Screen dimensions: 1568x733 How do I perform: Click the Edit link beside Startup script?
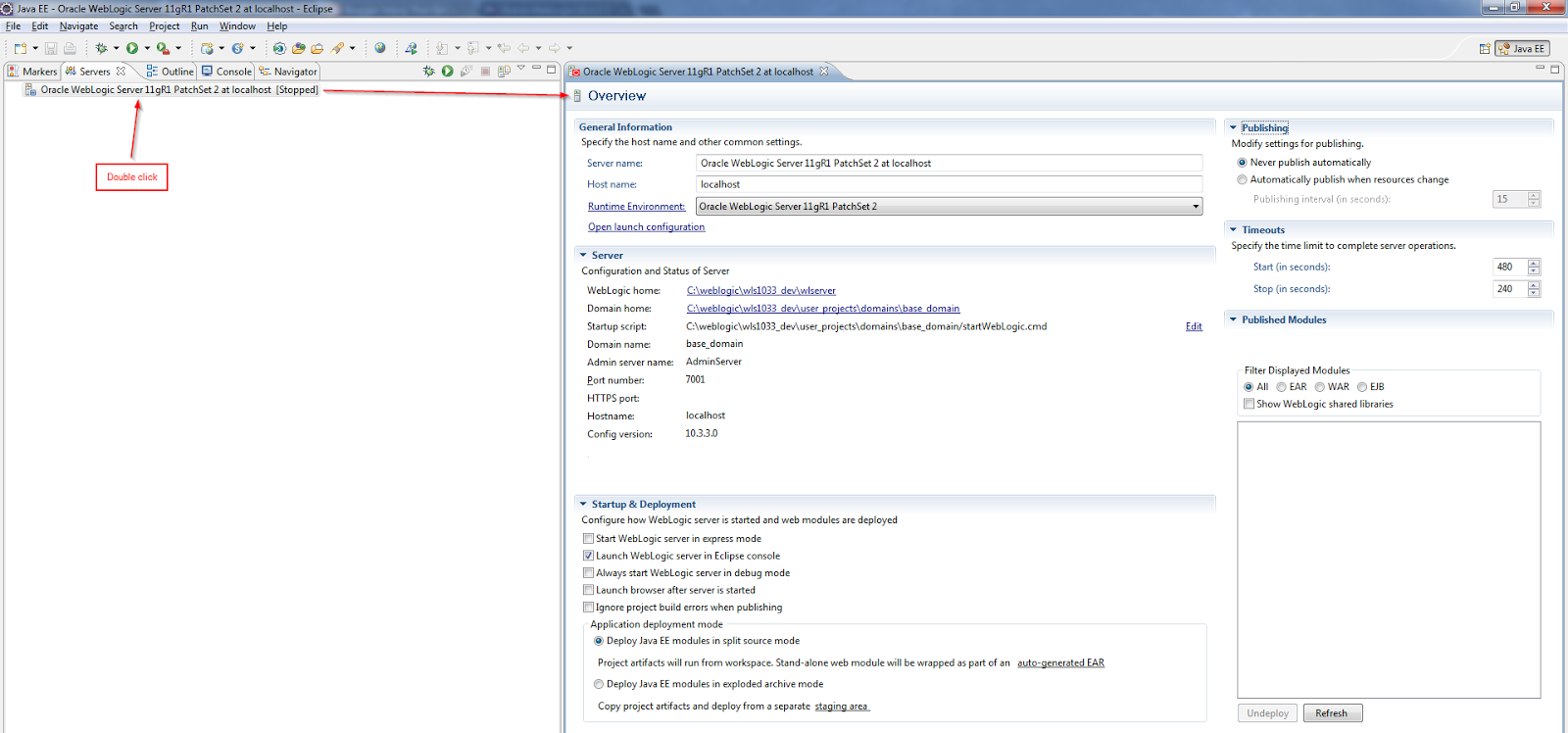(x=1194, y=326)
